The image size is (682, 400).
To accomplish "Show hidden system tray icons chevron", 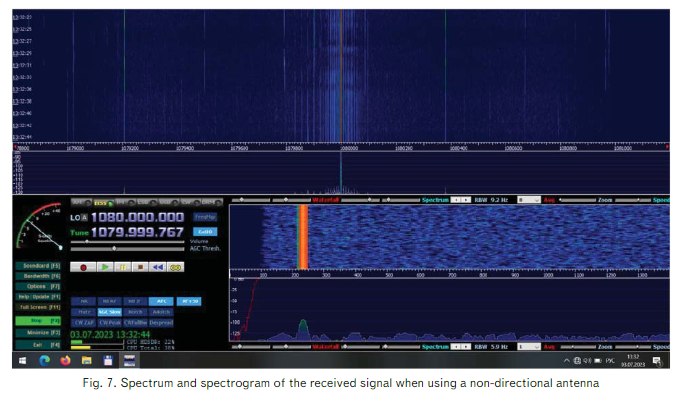I will tap(566, 360).
